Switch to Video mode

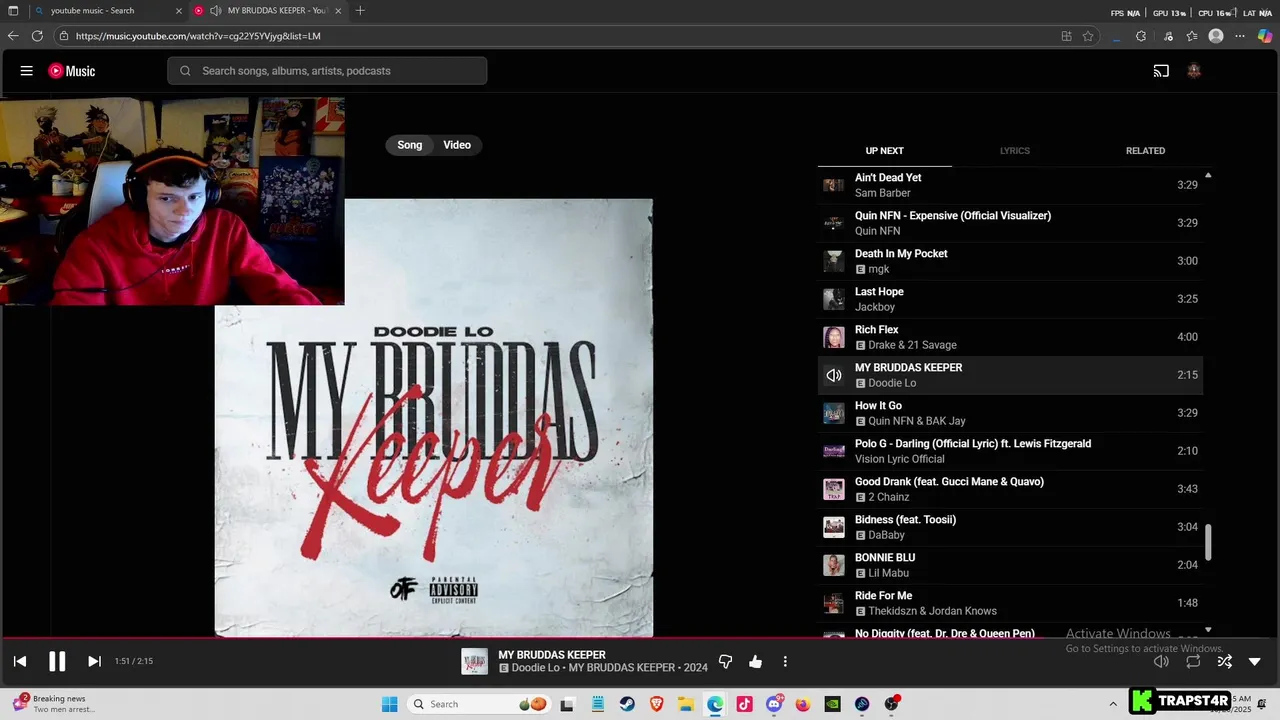pyautogui.click(x=457, y=145)
